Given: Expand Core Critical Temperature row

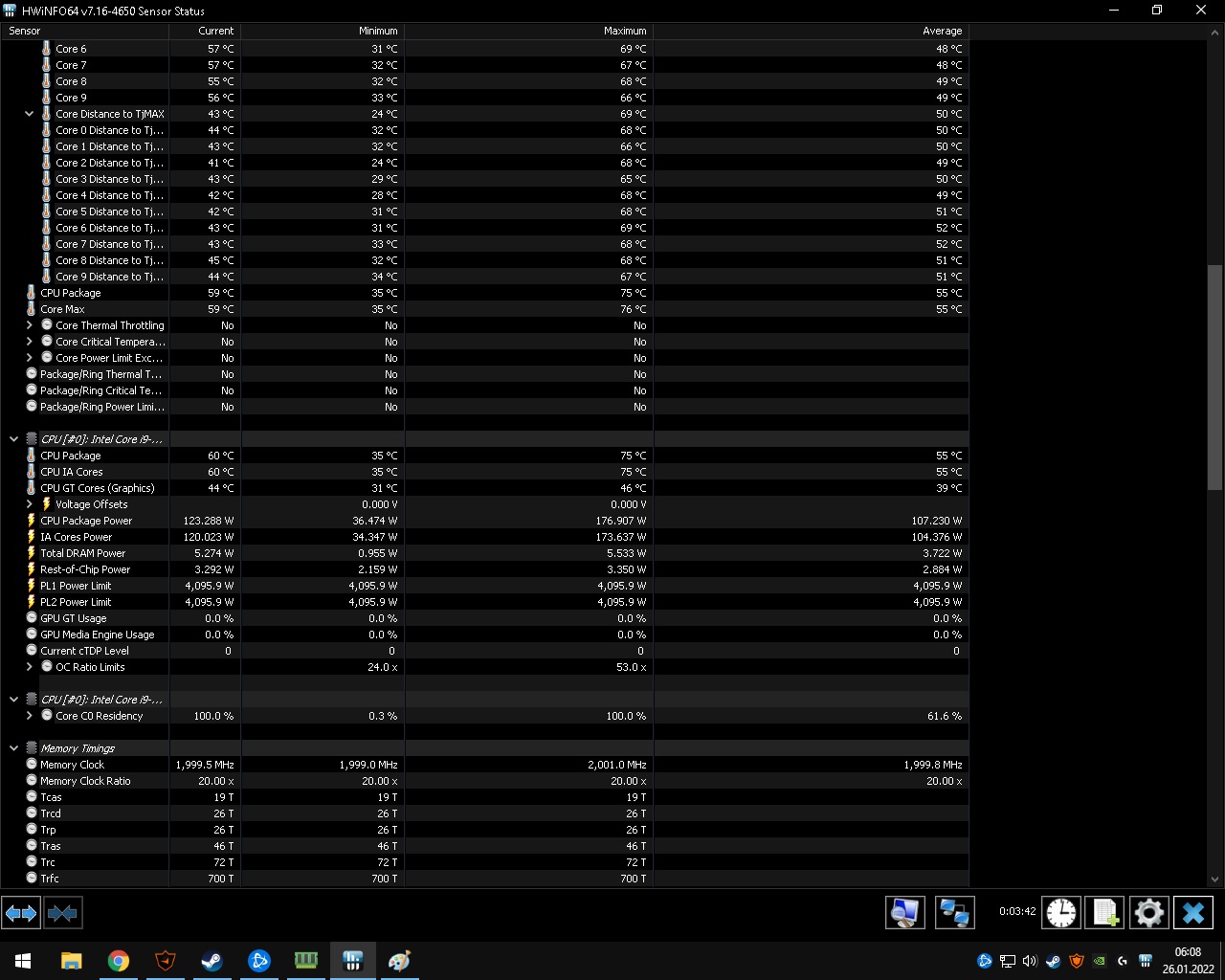Looking at the screenshot, I should [29, 342].
